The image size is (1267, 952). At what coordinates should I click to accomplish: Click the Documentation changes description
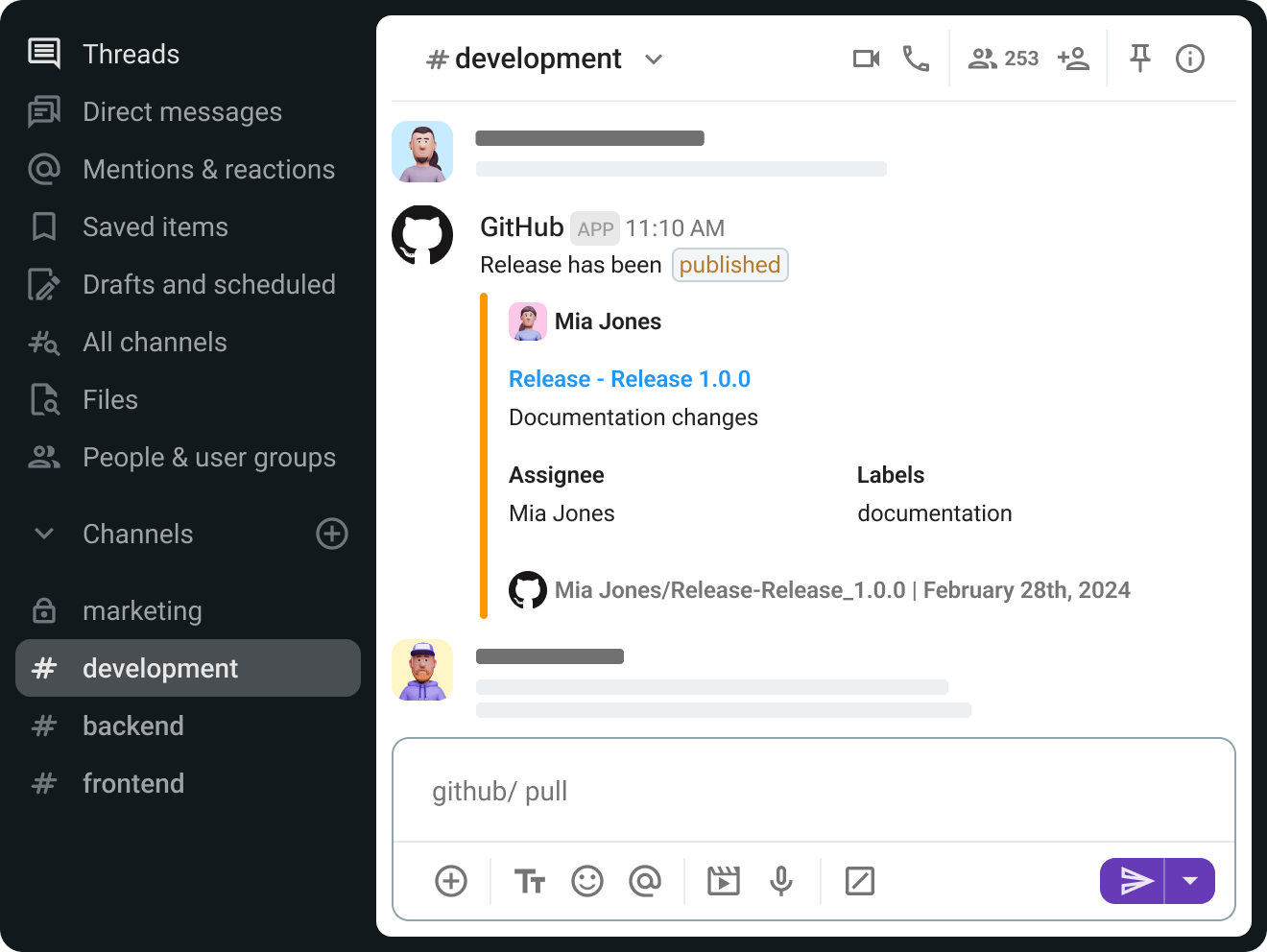click(x=633, y=417)
